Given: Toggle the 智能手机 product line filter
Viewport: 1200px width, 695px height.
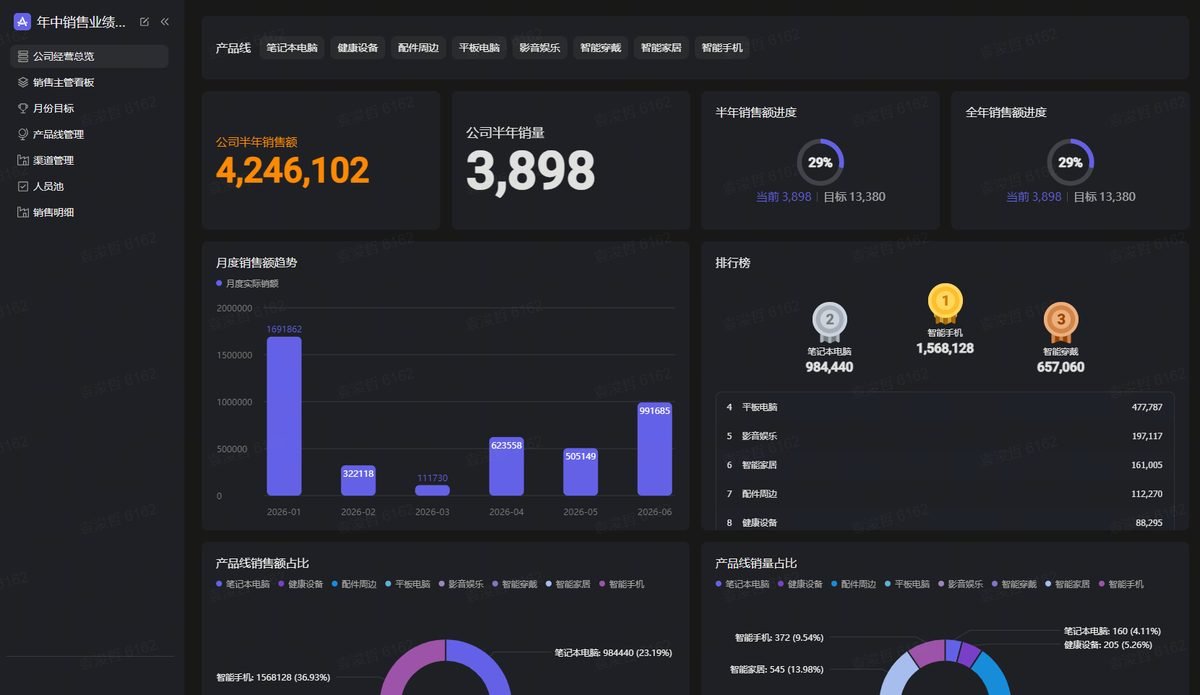Looking at the screenshot, I should pos(722,47).
